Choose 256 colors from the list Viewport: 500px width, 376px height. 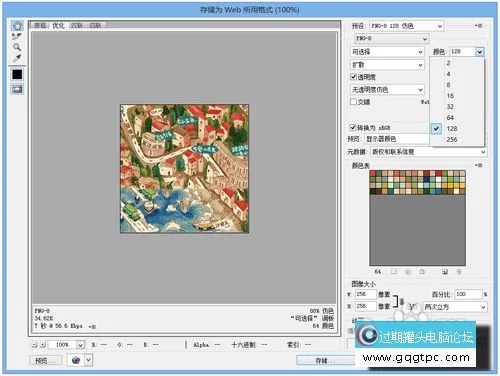457,139
